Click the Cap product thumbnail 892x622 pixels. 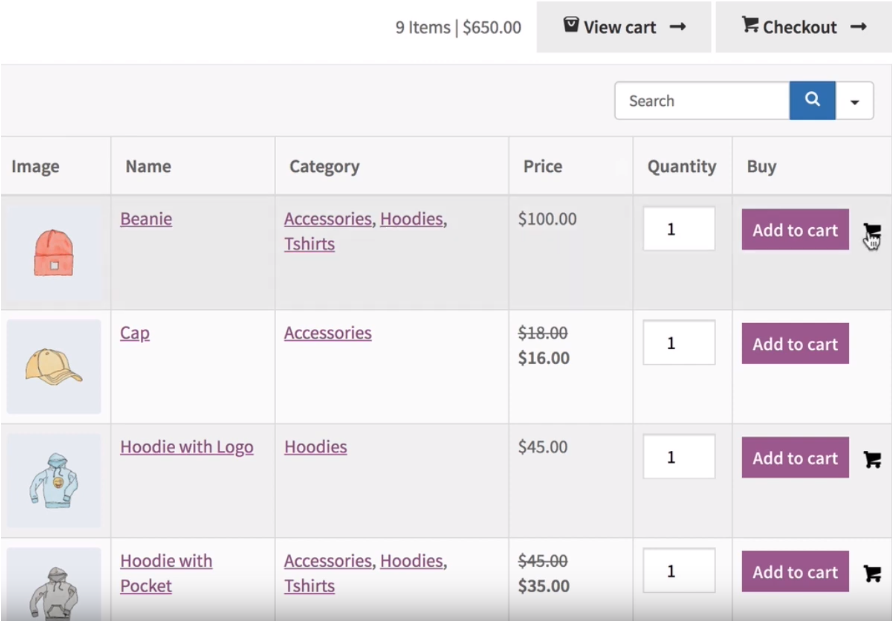54,366
